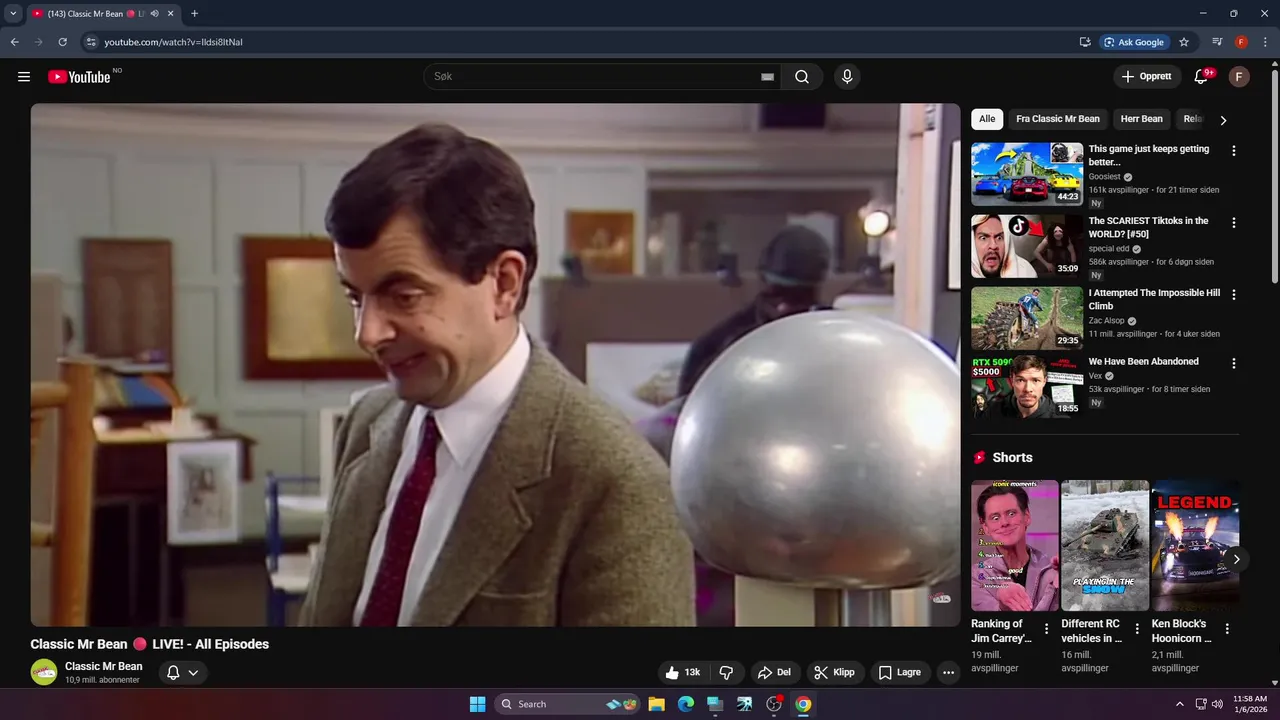Start voice search with the microphone icon
The image size is (1280, 720).
coord(847,77)
